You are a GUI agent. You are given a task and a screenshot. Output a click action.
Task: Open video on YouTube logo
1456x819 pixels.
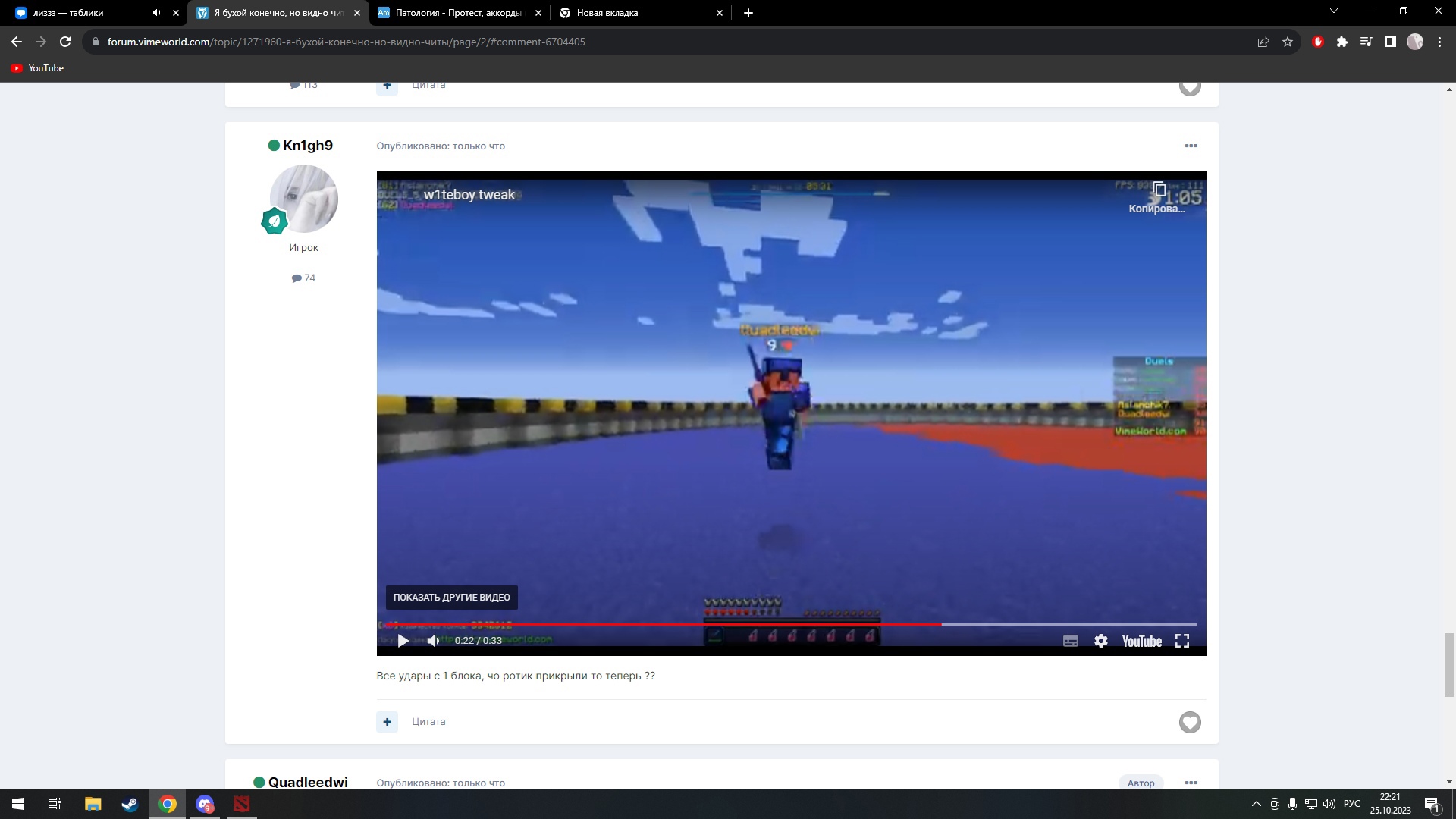pyautogui.click(x=1141, y=641)
